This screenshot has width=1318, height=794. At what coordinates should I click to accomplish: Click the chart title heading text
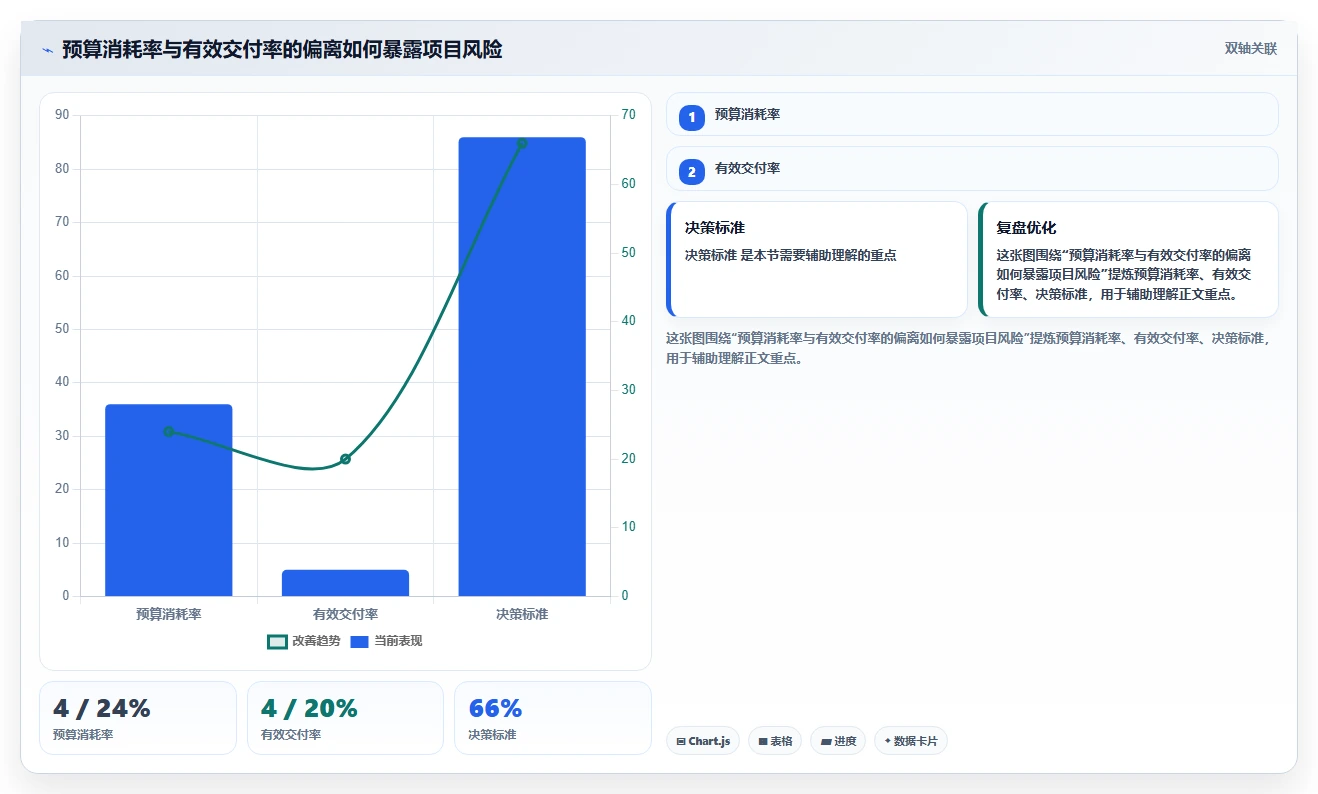coord(282,49)
